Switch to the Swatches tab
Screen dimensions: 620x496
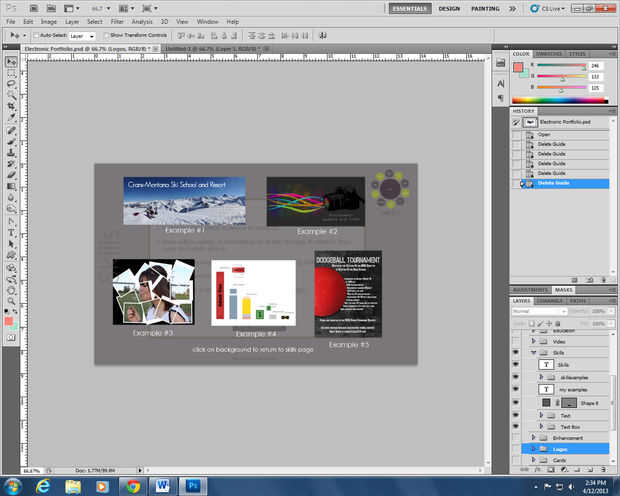(x=548, y=53)
